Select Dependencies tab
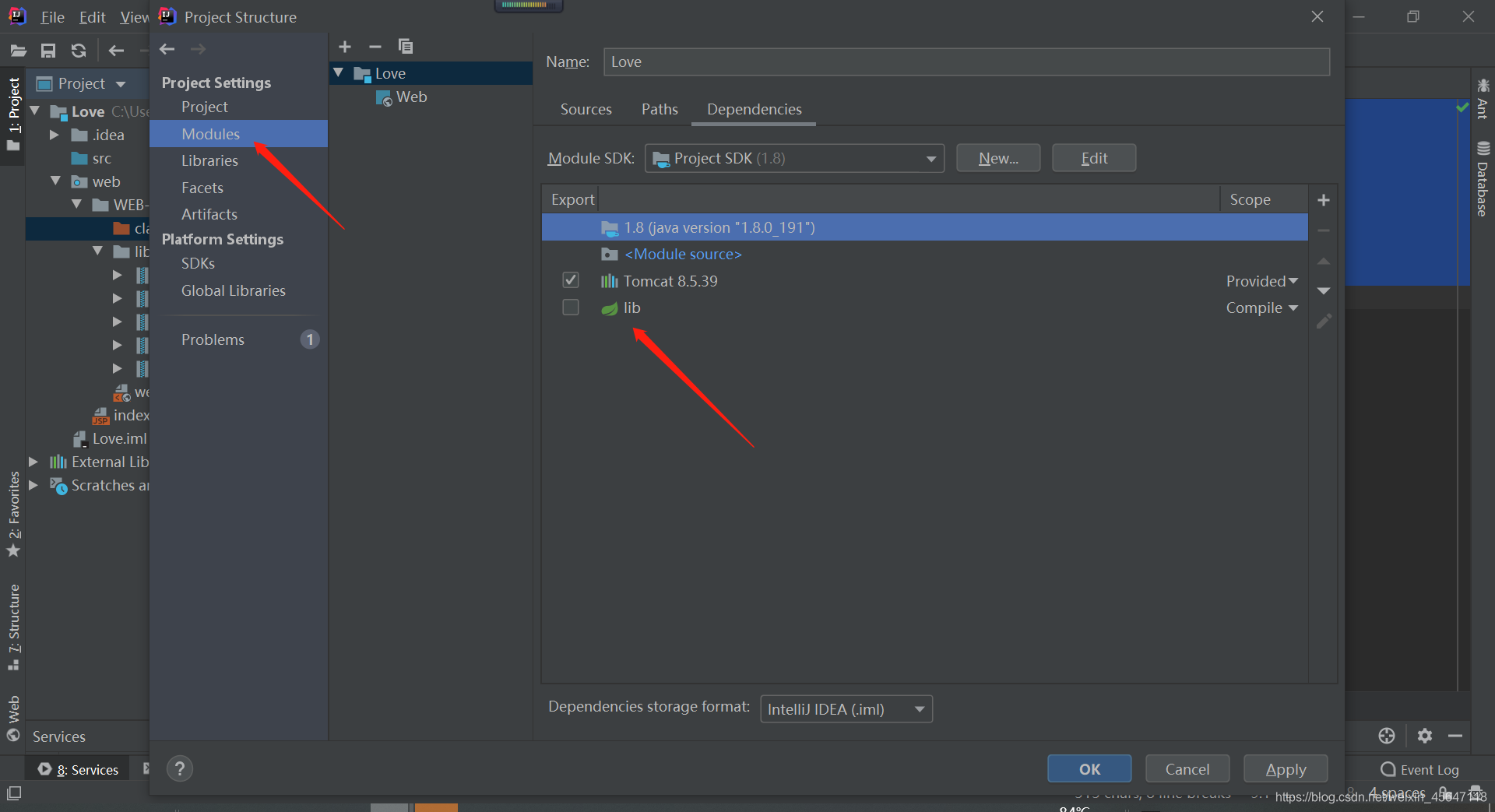This screenshot has width=1495, height=812. pos(754,109)
